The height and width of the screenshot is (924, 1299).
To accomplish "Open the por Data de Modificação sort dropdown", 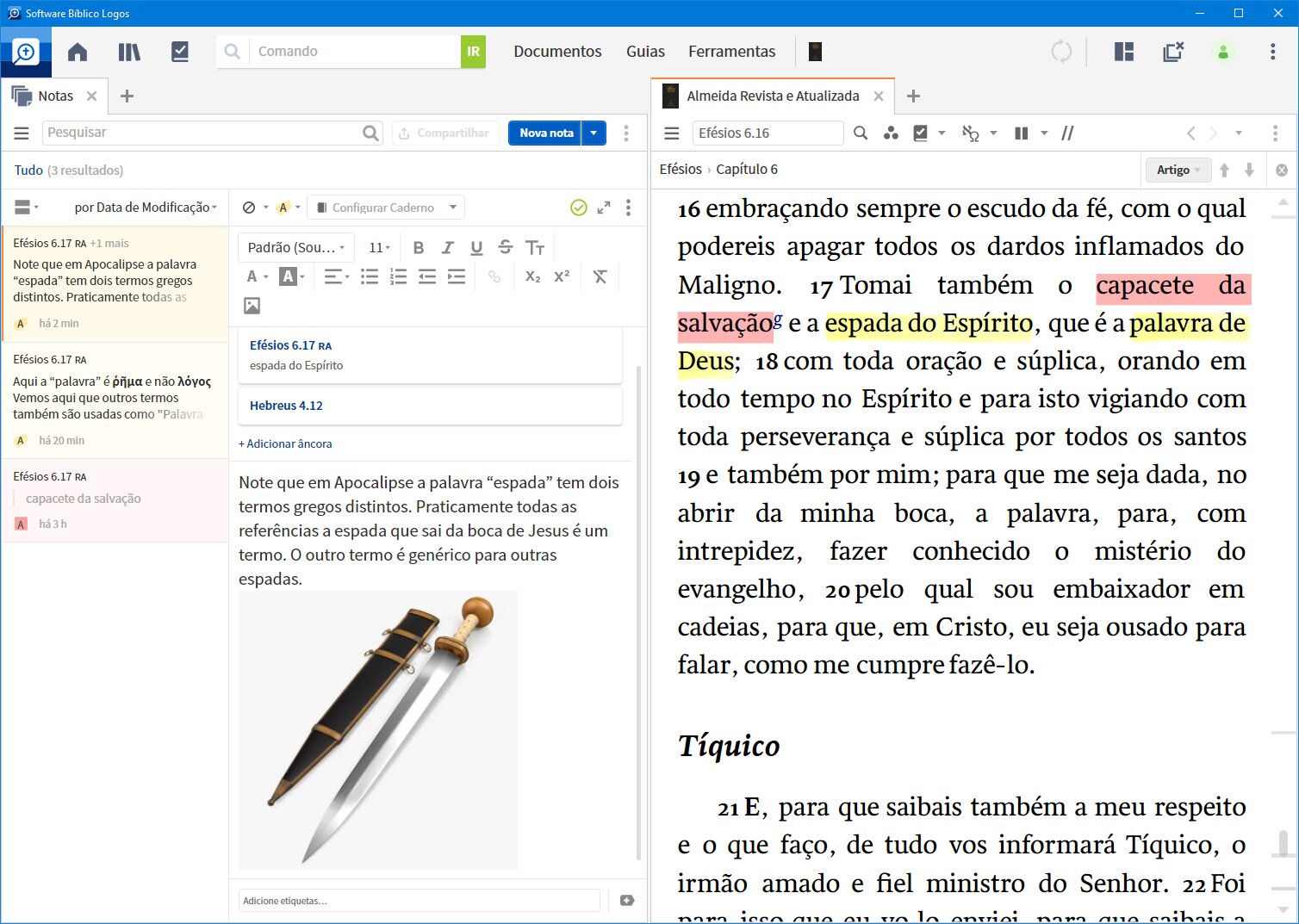I will pos(146,207).
